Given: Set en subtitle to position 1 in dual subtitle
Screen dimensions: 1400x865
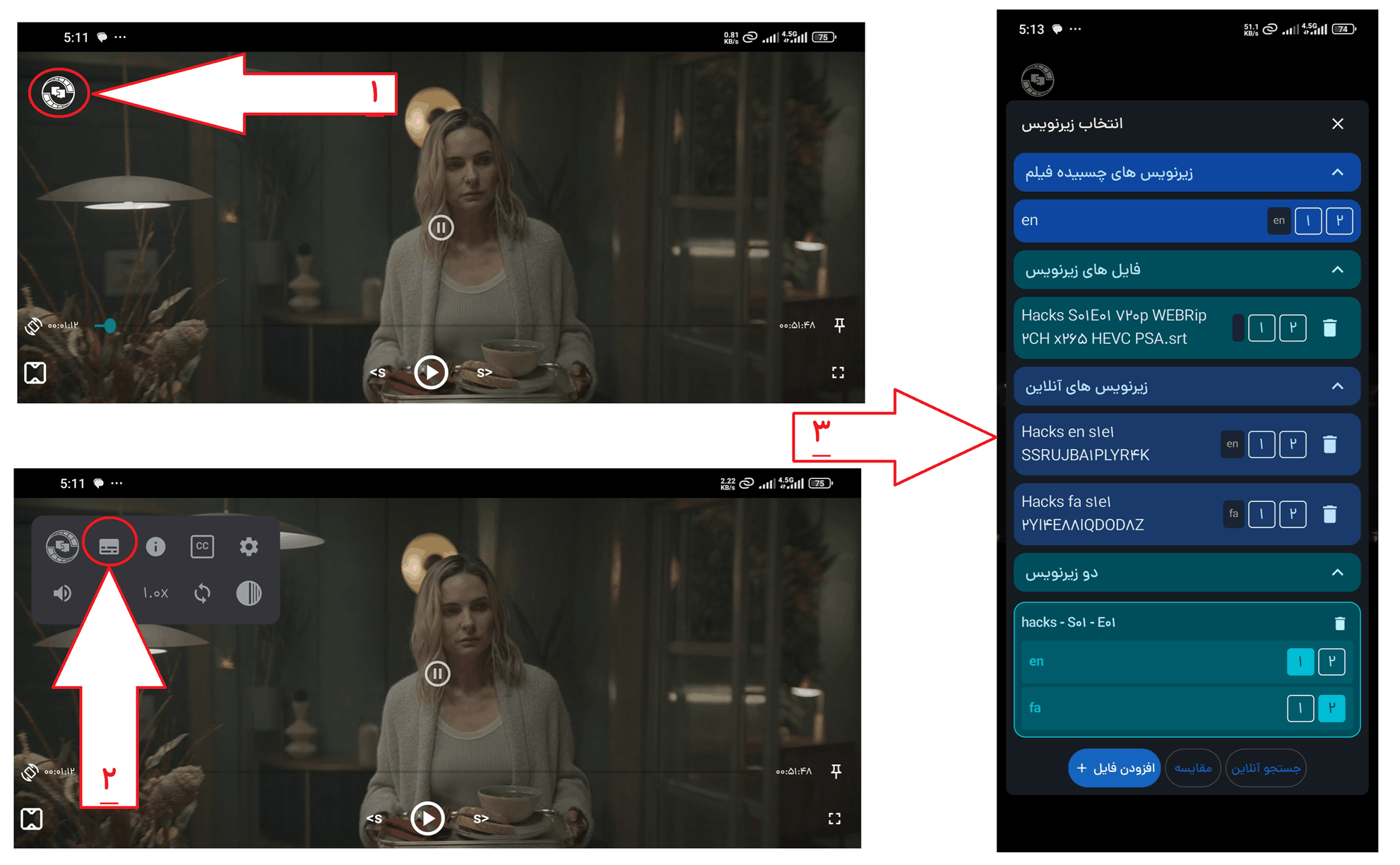Looking at the screenshot, I should (1300, 662).
